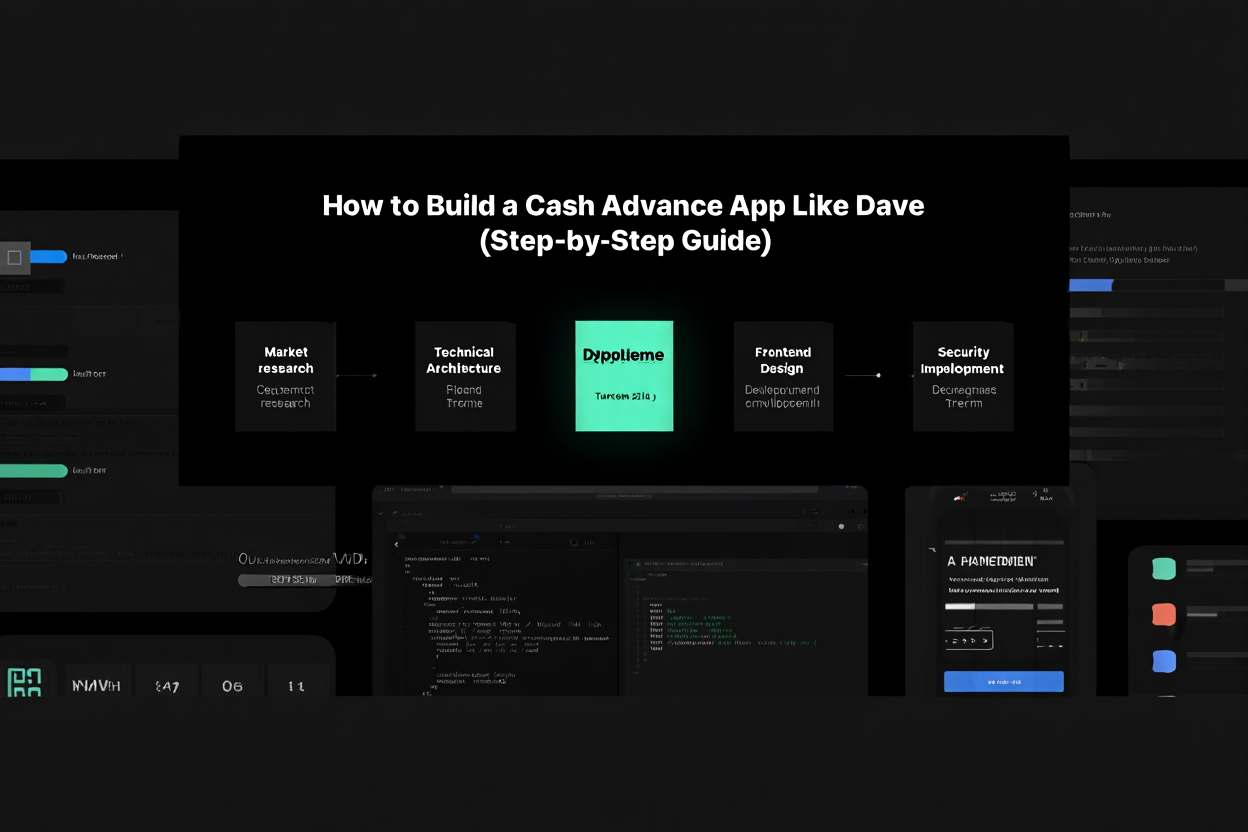The height and width of the screenshot is (832, 1248).
Task: Click the outlined field in the phone mockup
Action: tap(969, 640)
